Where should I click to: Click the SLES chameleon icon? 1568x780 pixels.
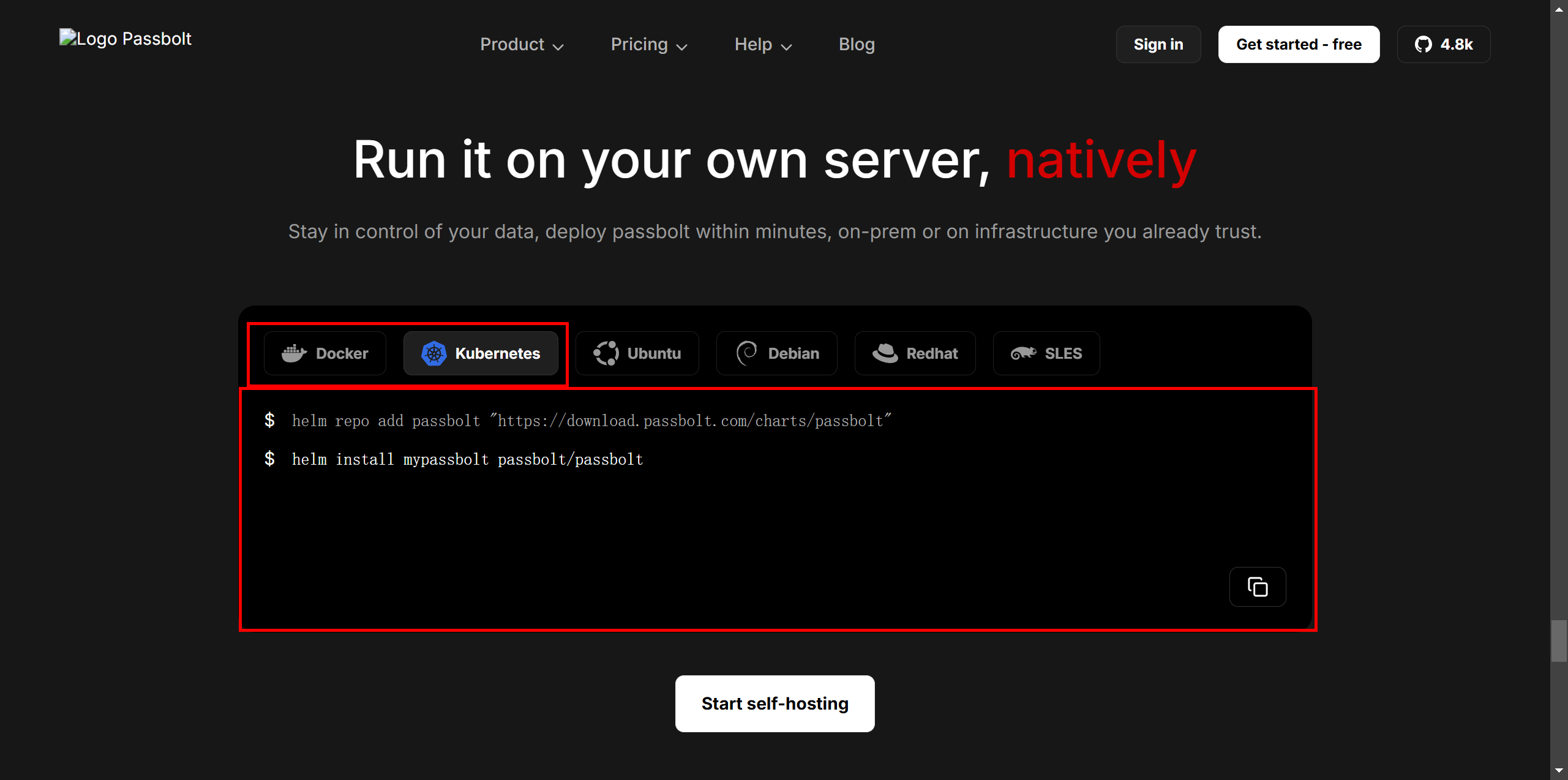[1023, 353]
